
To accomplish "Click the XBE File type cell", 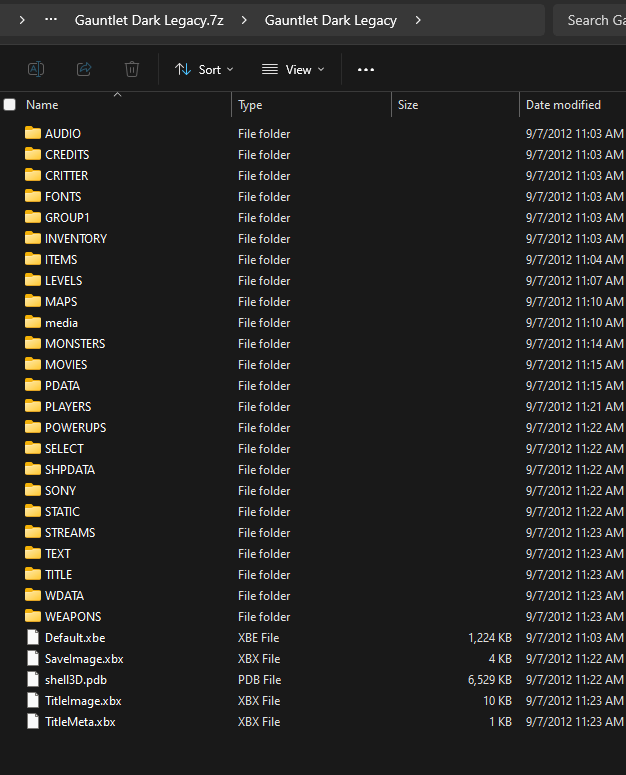I will (258, 638).
